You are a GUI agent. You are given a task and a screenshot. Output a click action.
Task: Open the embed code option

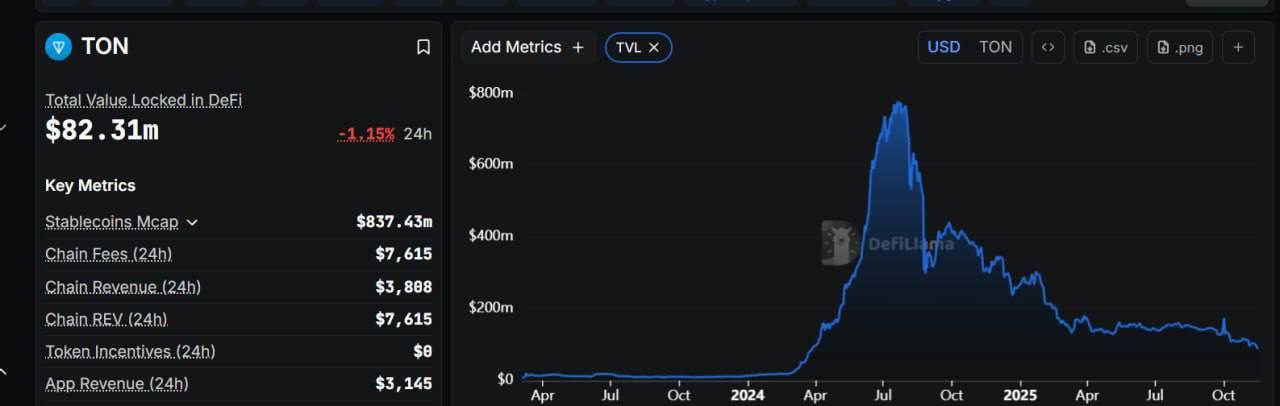point(1048,47)
